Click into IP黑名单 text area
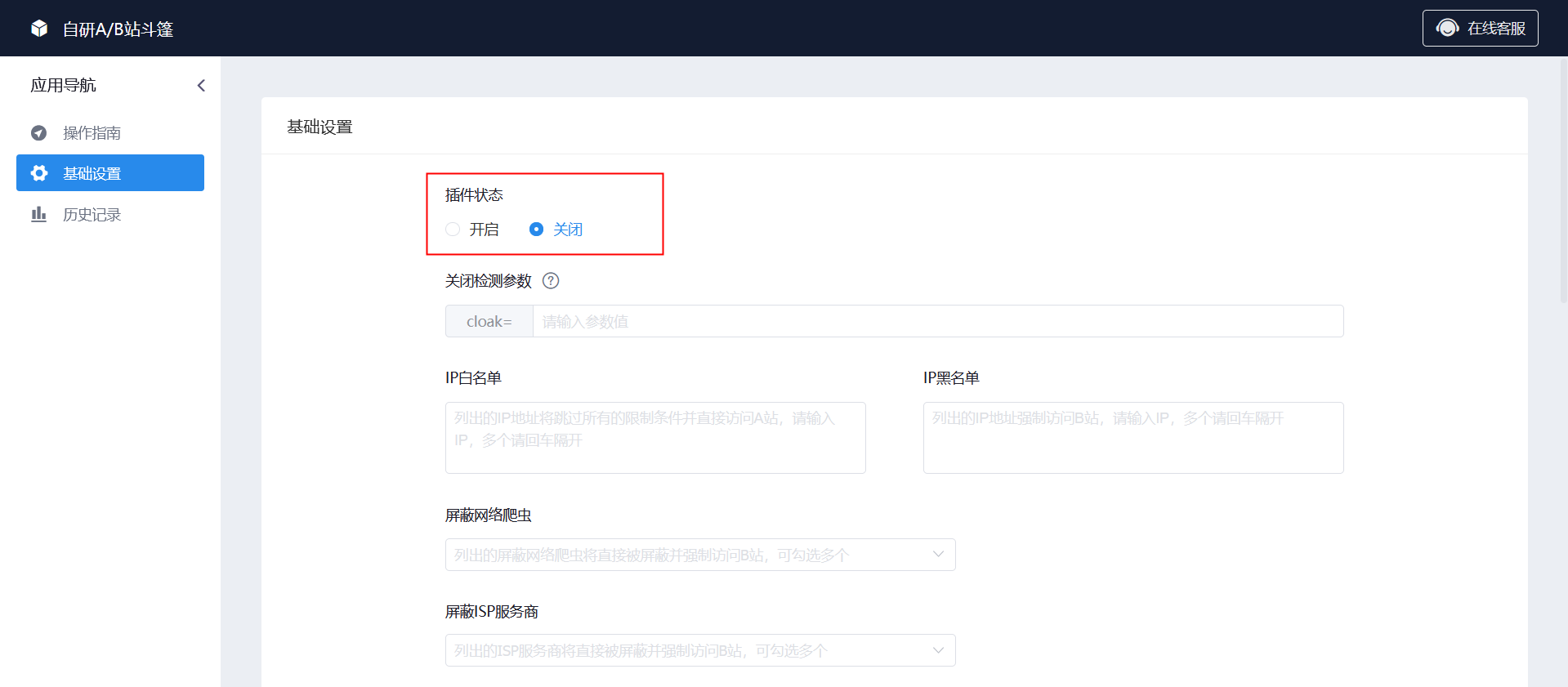 (1133, 438)
